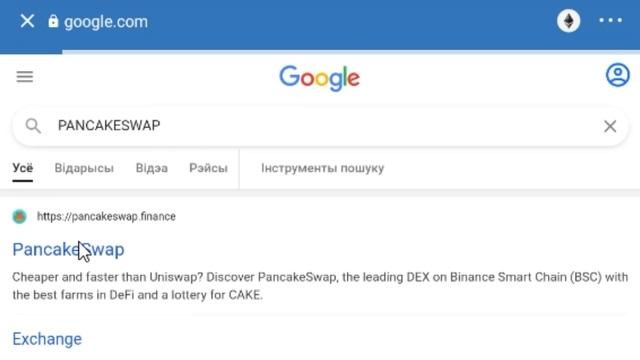
Task: Click the https://pancakeswap.finance URL
Action: pyautogui.click(x=106, y=216)
